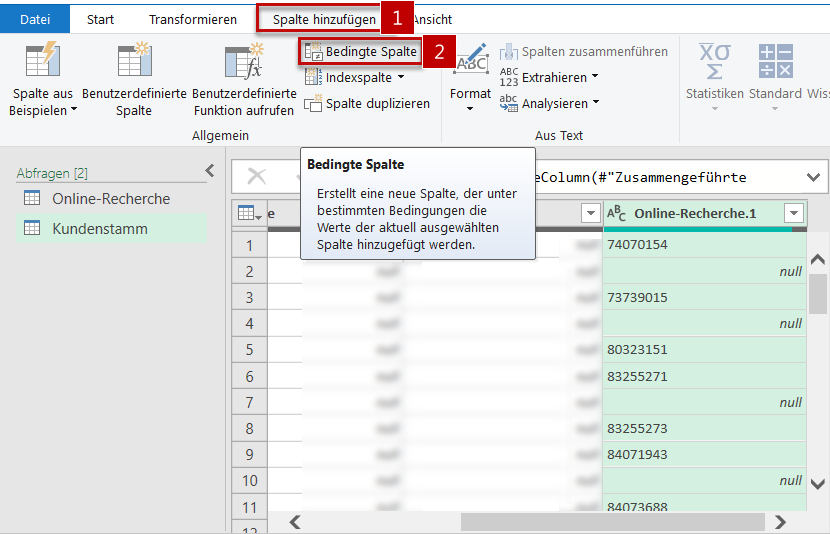Click the Abfragen [2] heading

point(52,173)
